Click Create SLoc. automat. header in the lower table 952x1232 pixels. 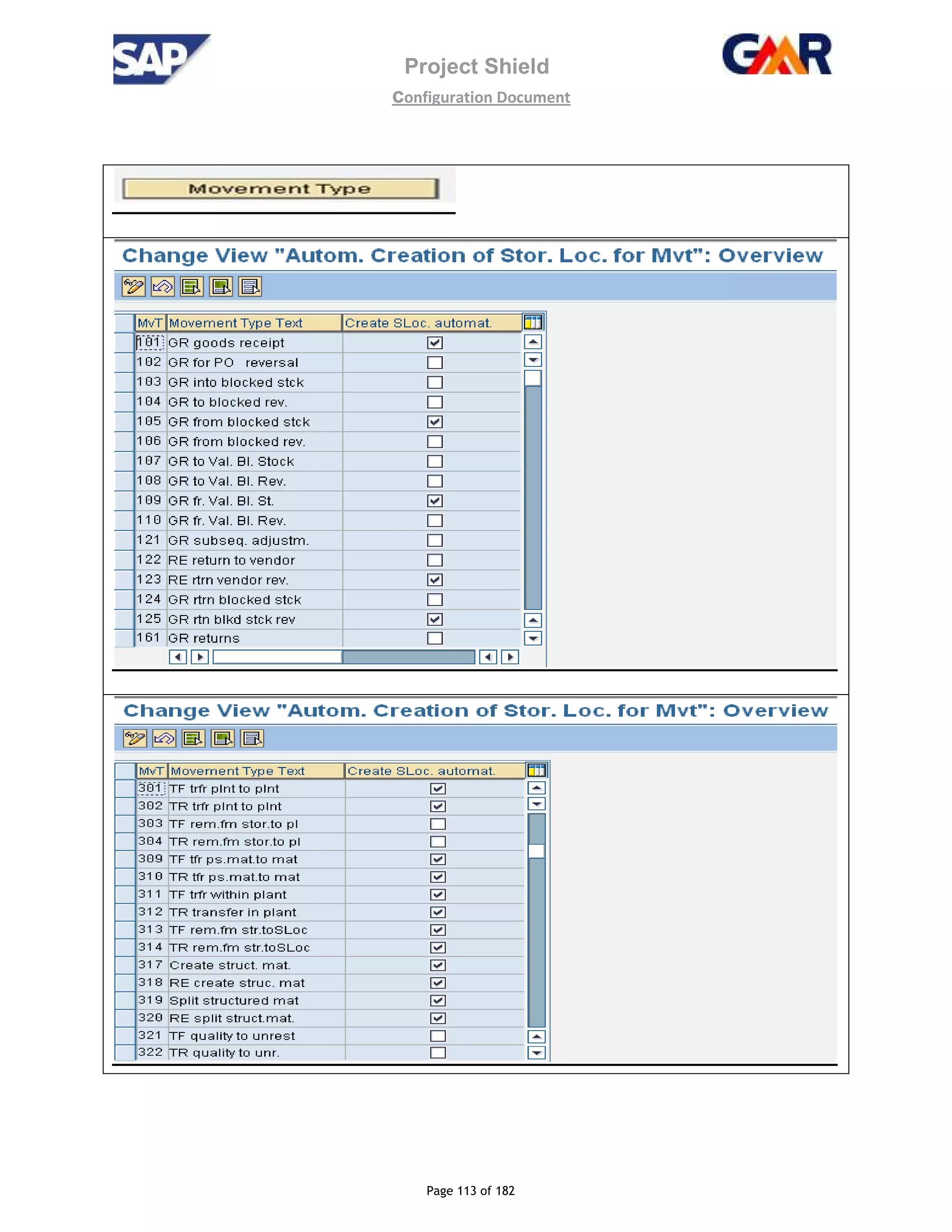[435, 770]
